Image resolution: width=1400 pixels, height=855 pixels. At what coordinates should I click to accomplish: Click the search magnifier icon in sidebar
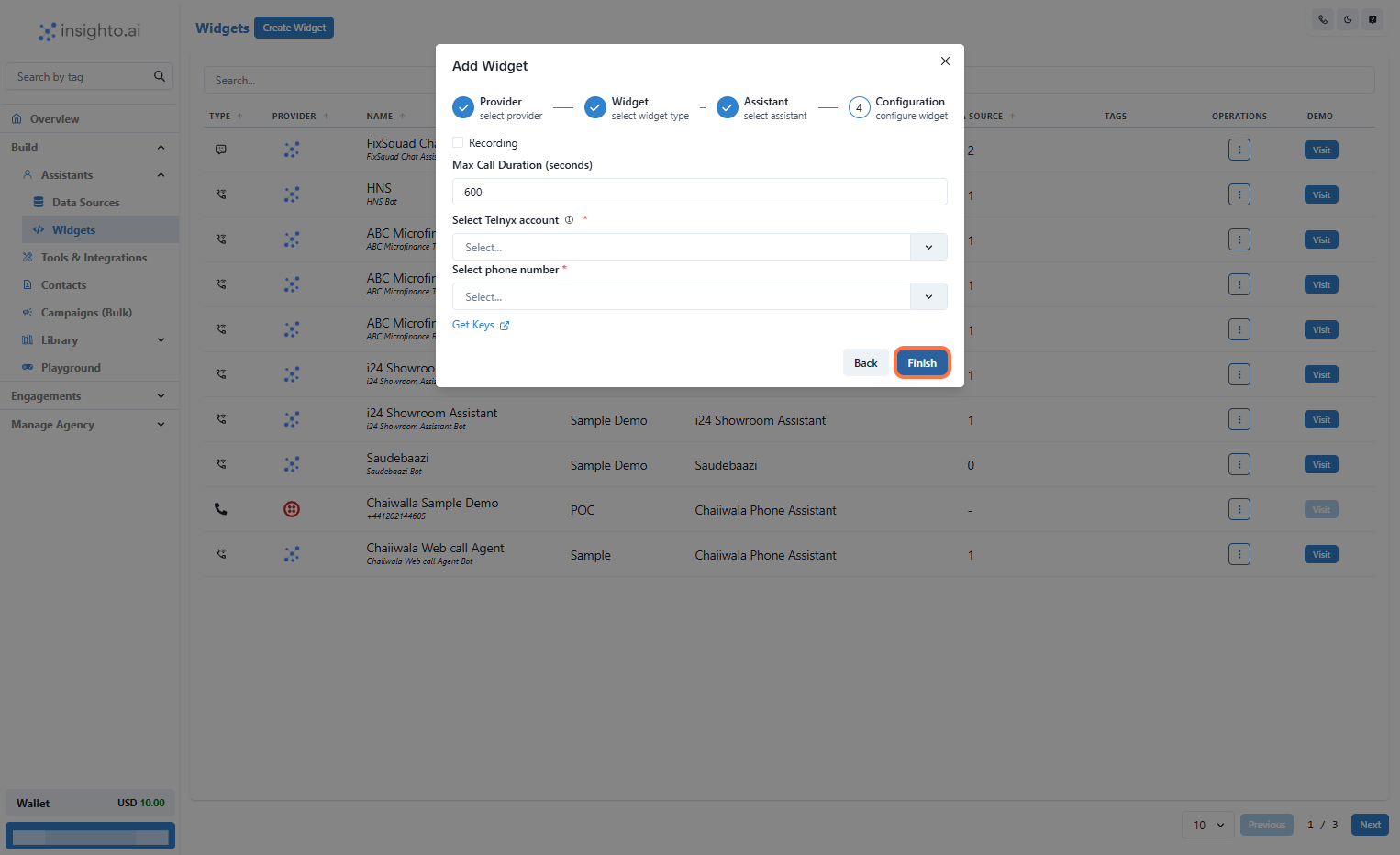(x=159, y=76)
